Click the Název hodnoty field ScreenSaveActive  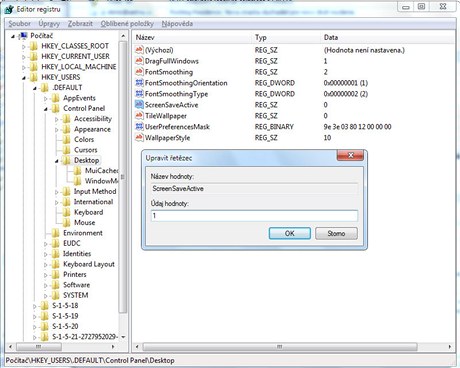click(254, 189)
